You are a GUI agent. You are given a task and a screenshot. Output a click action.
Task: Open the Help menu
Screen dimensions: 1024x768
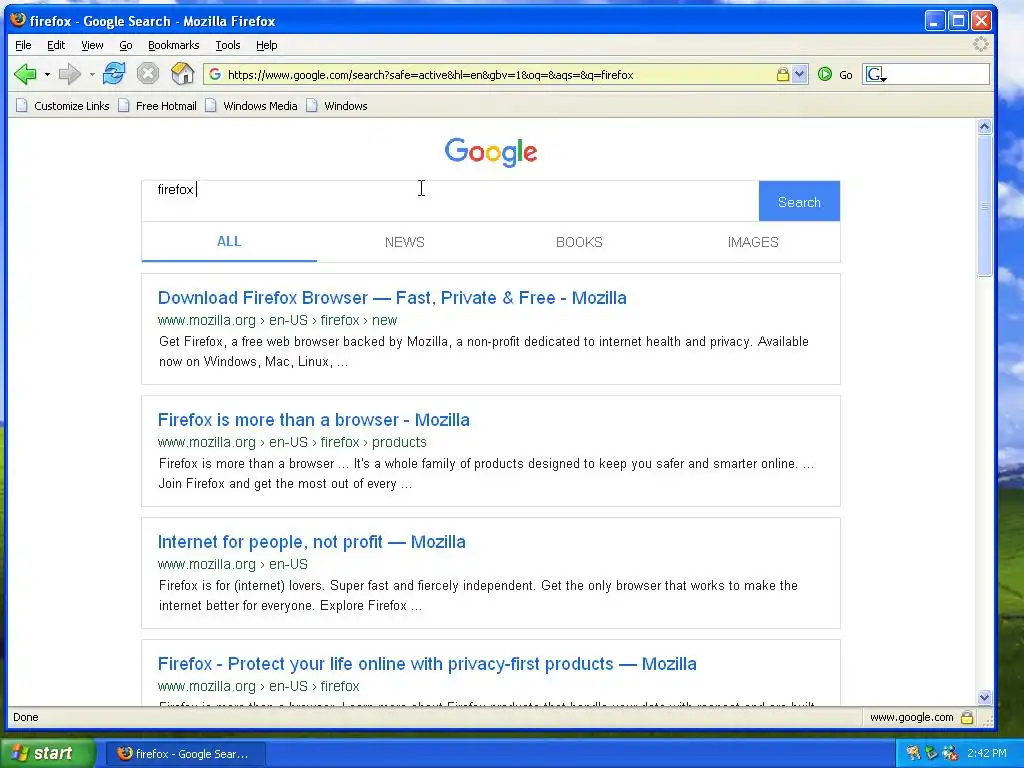tap(266, 45)
